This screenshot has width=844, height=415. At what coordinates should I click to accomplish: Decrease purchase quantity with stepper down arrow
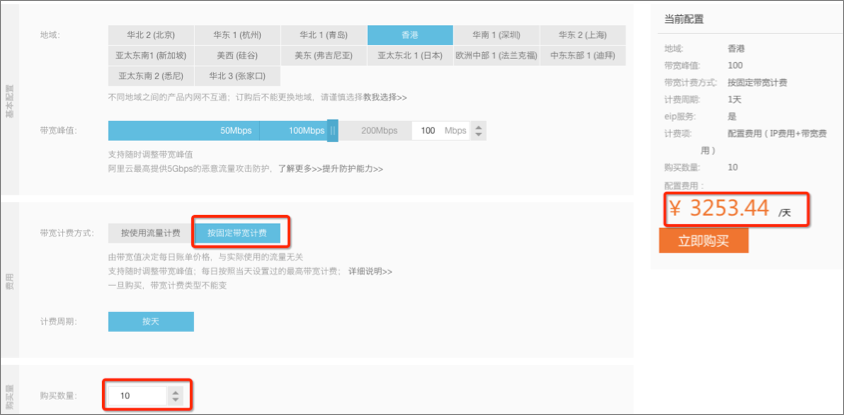coord(176,401)
